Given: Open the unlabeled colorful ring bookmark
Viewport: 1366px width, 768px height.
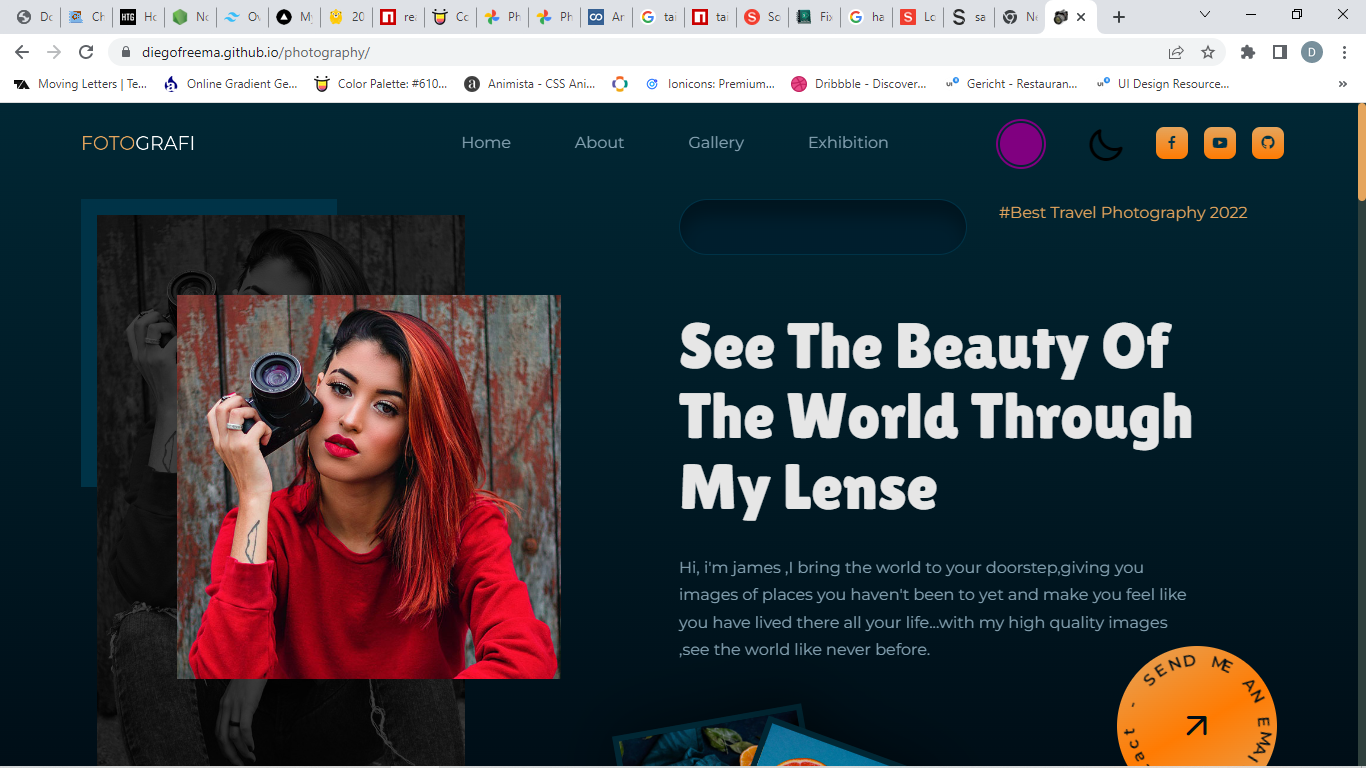Looking at the screenshot, I should click(x=620, y=84).
